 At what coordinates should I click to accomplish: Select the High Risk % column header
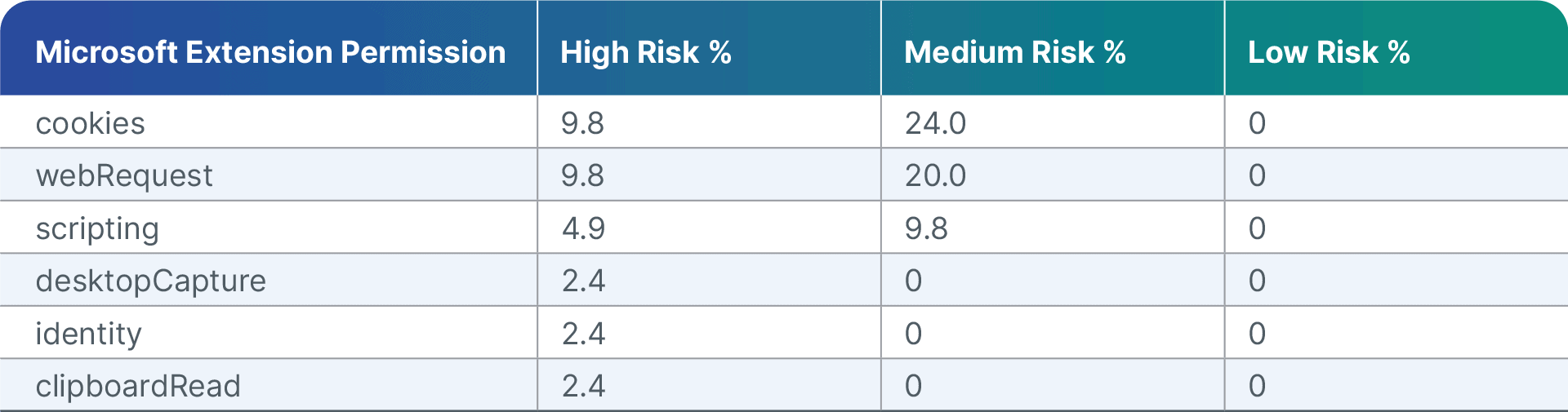645,52
